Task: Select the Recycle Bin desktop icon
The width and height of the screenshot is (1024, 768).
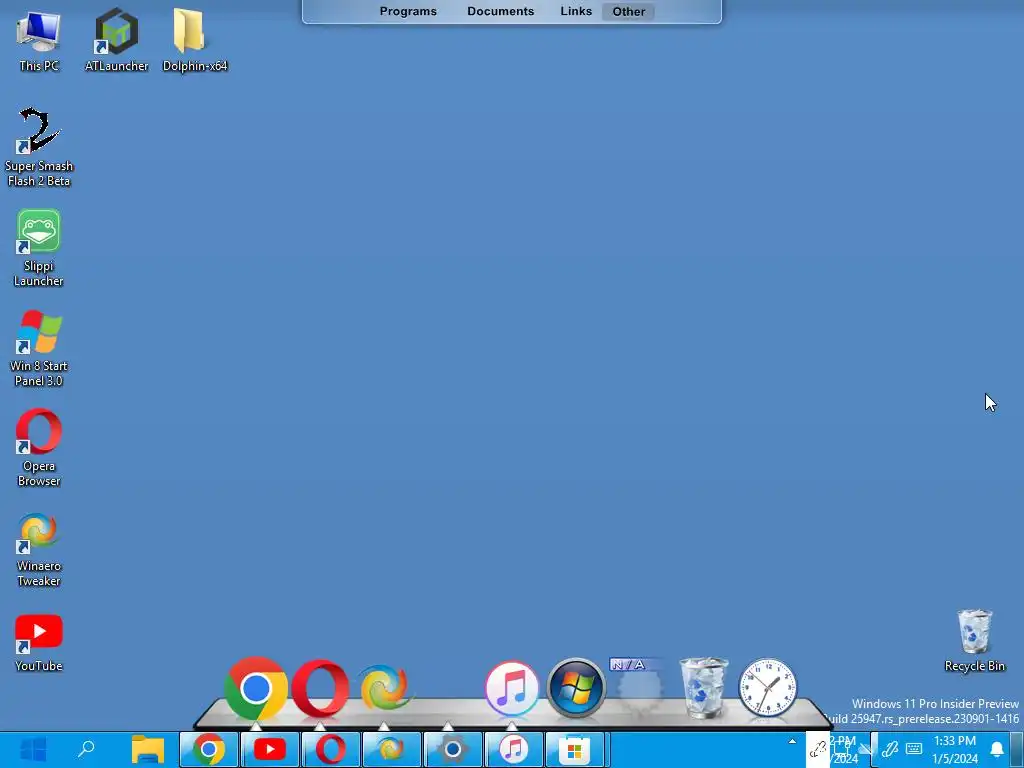Action: tap(974, 641)
